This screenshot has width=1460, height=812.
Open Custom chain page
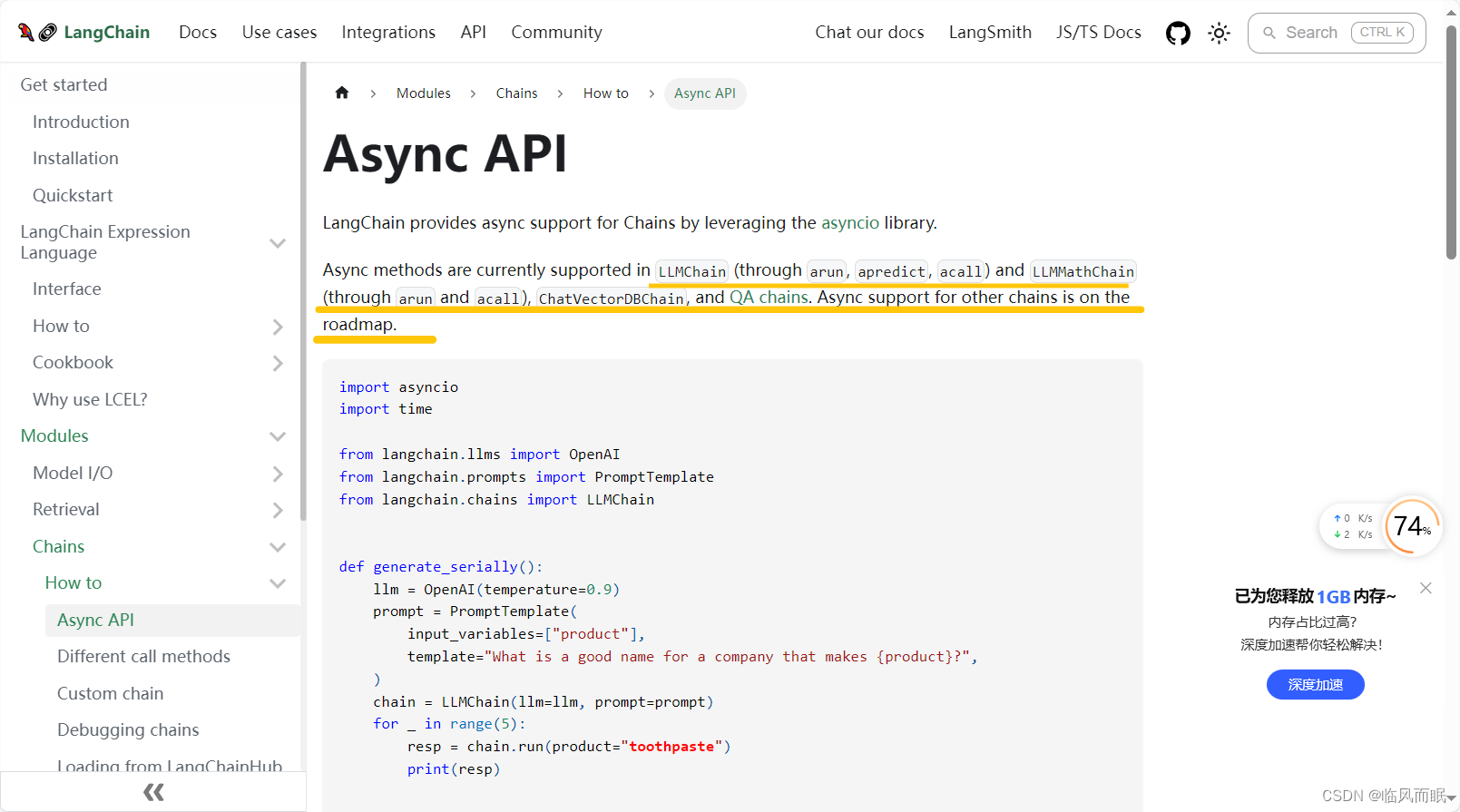point(111,694)
